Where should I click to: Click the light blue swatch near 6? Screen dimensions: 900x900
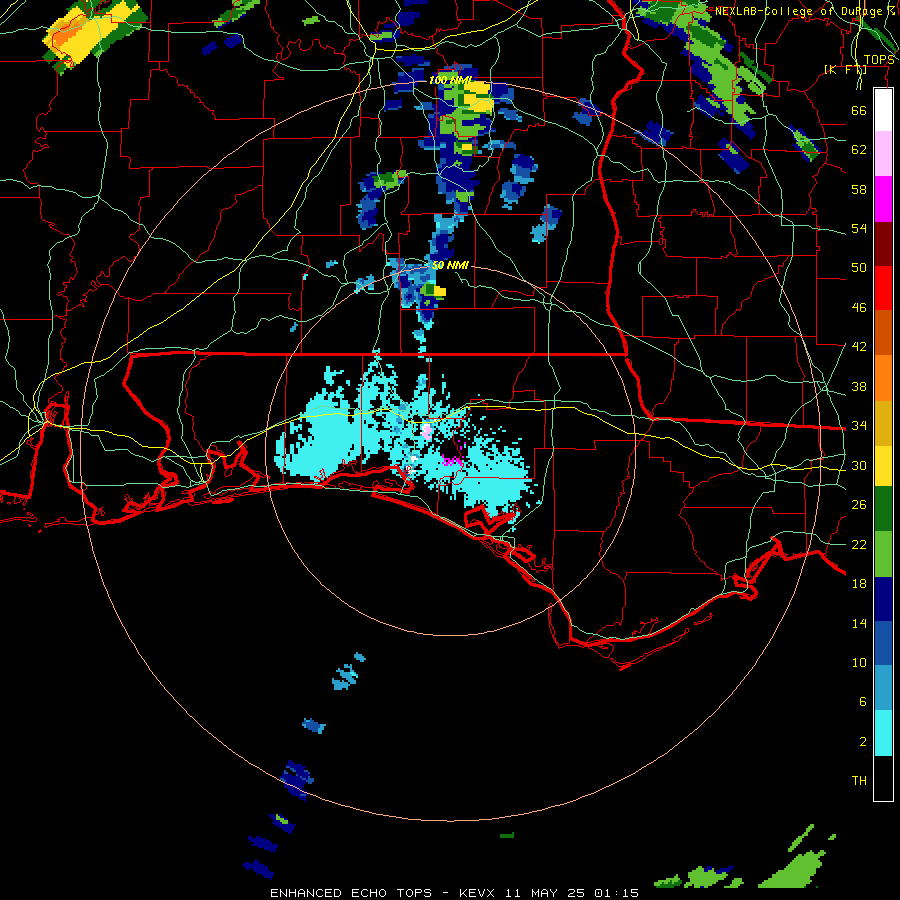point(883,688)
